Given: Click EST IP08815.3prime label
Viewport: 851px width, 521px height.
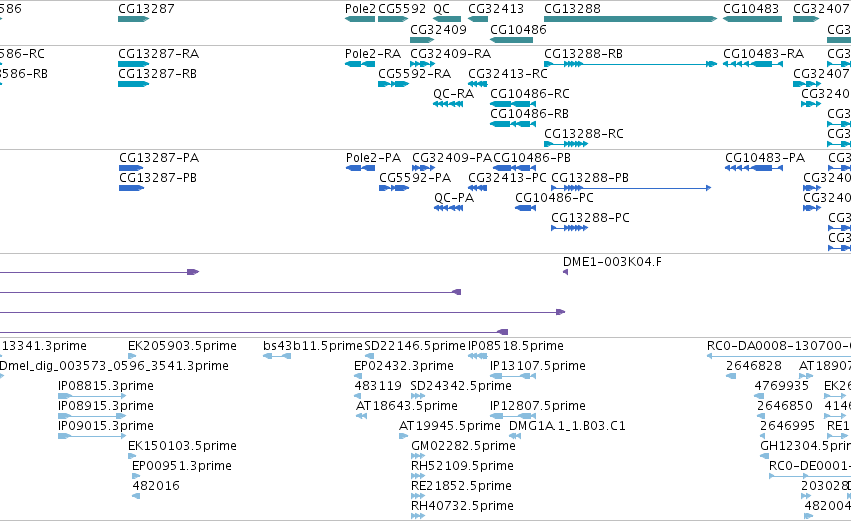Looking at the screenshot, I should (106, 386).
